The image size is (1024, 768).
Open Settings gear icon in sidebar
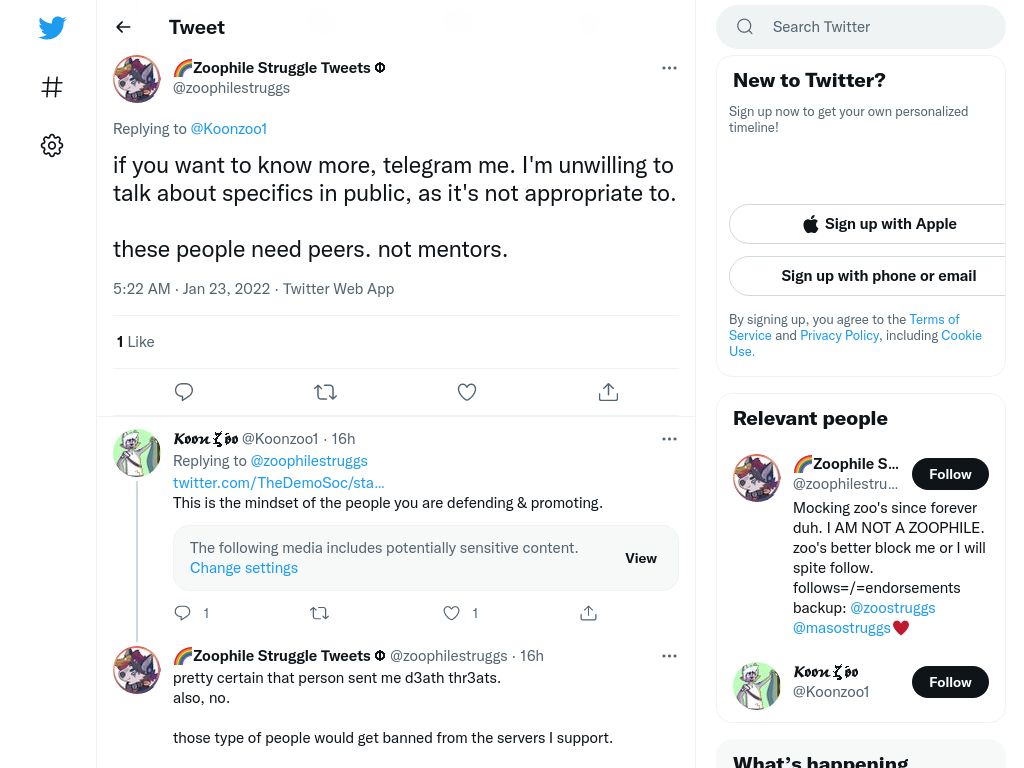click(52, 145)
